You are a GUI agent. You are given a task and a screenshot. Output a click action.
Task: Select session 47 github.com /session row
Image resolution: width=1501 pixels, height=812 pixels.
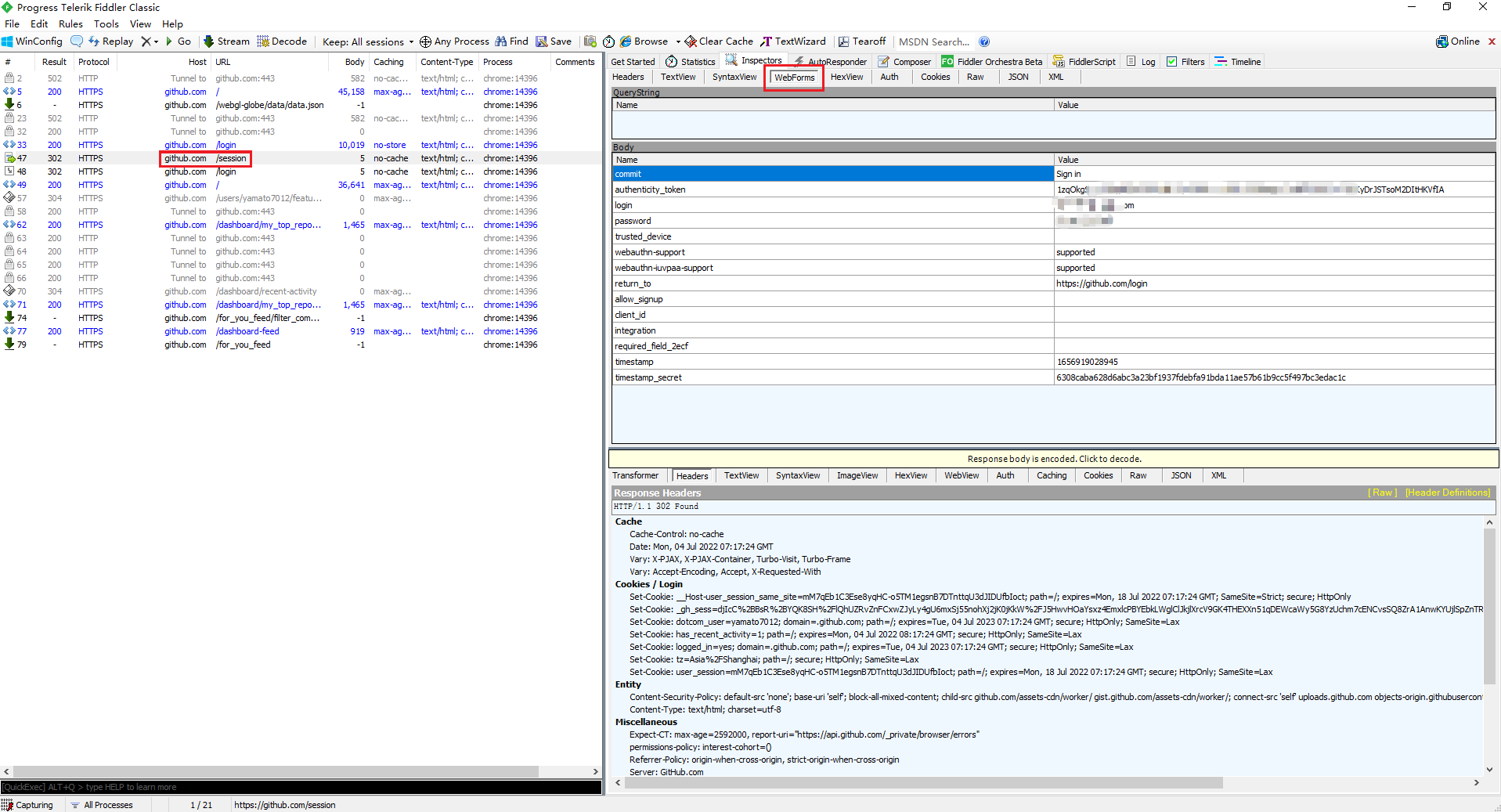tap(301, 158)
